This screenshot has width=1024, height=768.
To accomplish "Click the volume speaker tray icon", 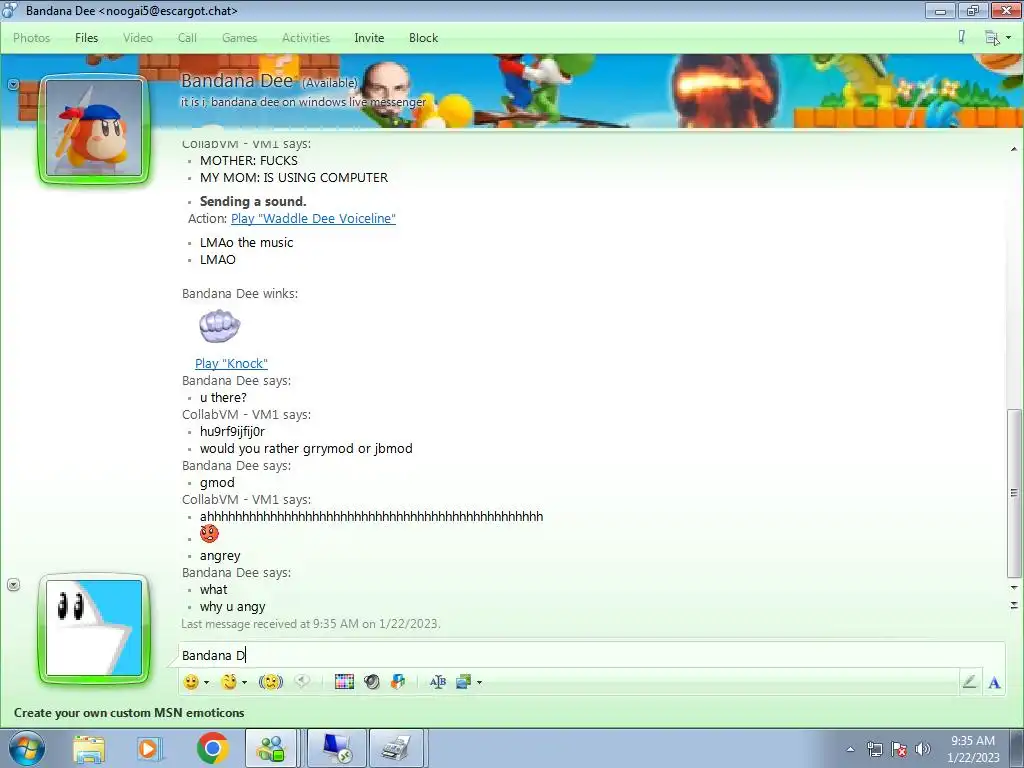I will coord(923,749).
